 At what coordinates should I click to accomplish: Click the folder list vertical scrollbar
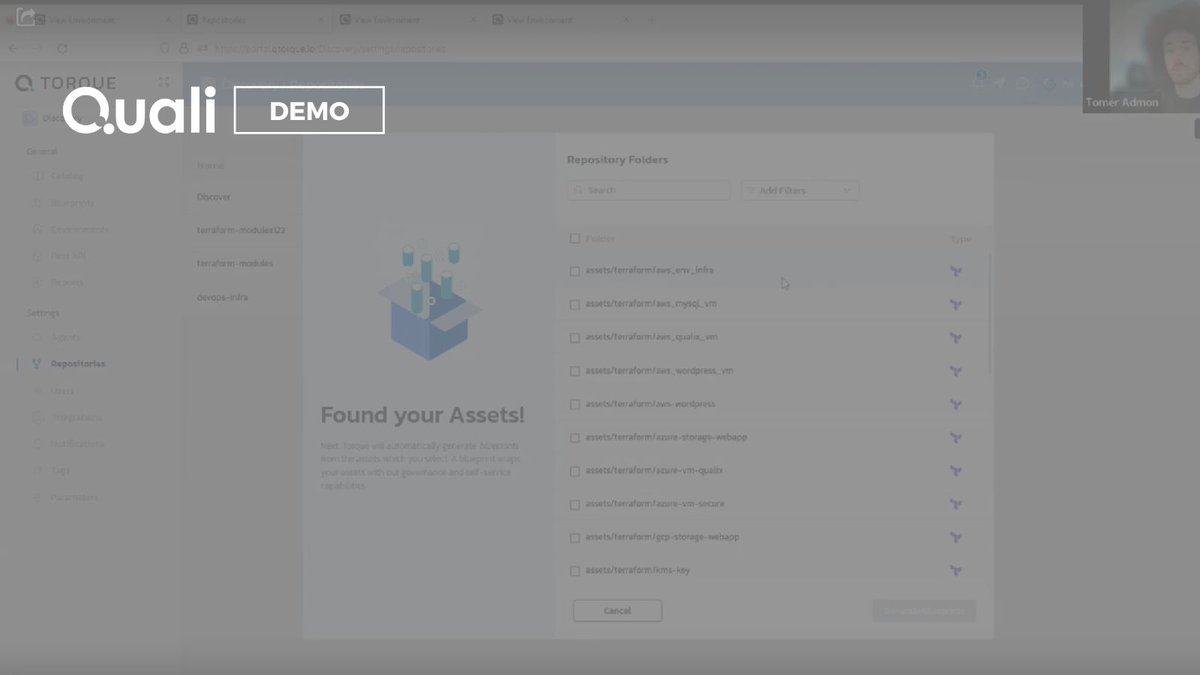pyautogui.click(x=990, y=315)
